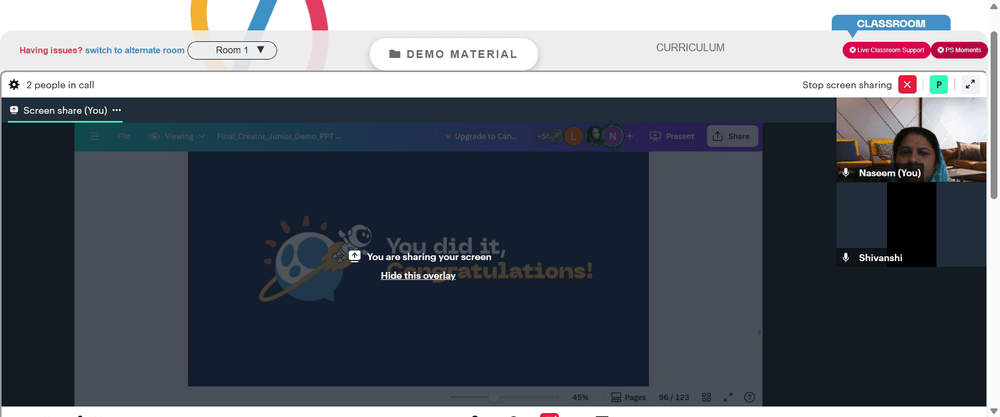Click the 2 people in call text
This screenshot has width=1000, height=417.
[x=61, y=85]
